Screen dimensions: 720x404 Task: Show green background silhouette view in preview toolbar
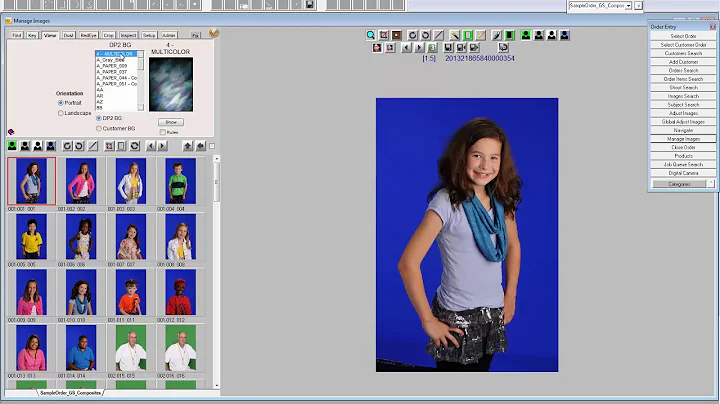pos(526,35)
